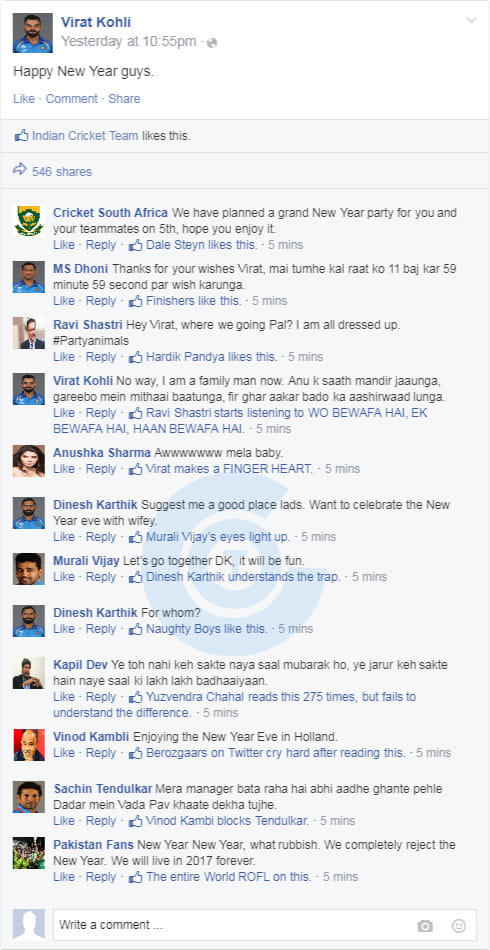Reply to MS Dhoni's comment
Viewport: 490px width, 950px height.
pyautogui.click(x=101, y=301)
